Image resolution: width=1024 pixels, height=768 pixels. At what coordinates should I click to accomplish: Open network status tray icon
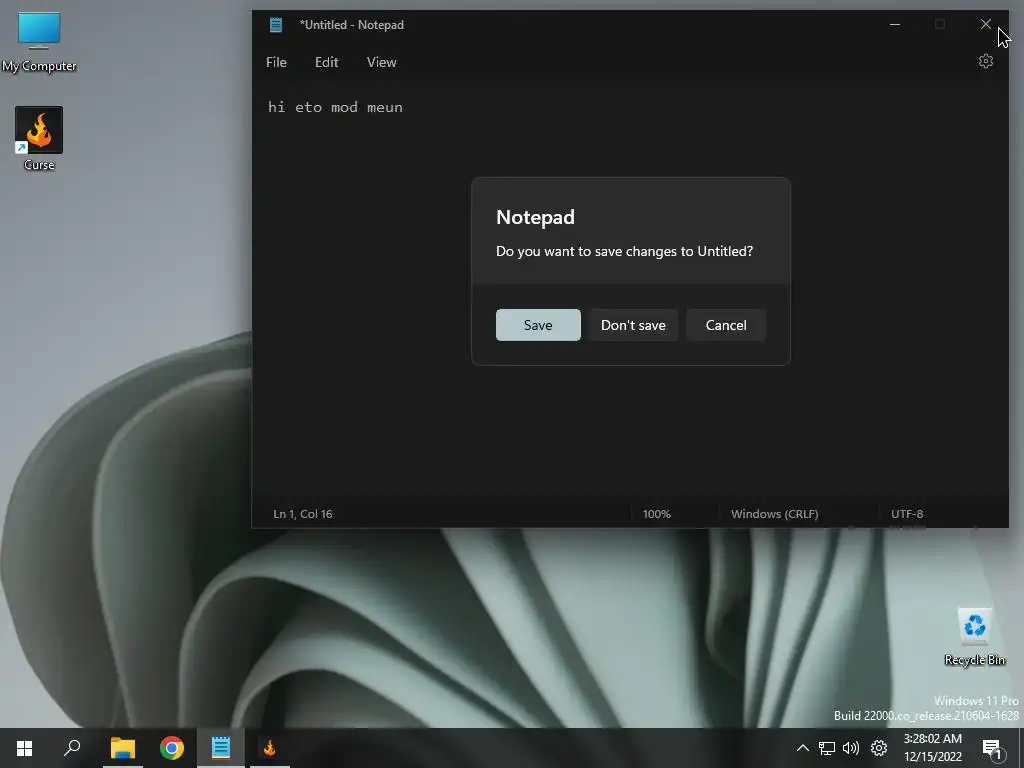(x=827, y=748)
